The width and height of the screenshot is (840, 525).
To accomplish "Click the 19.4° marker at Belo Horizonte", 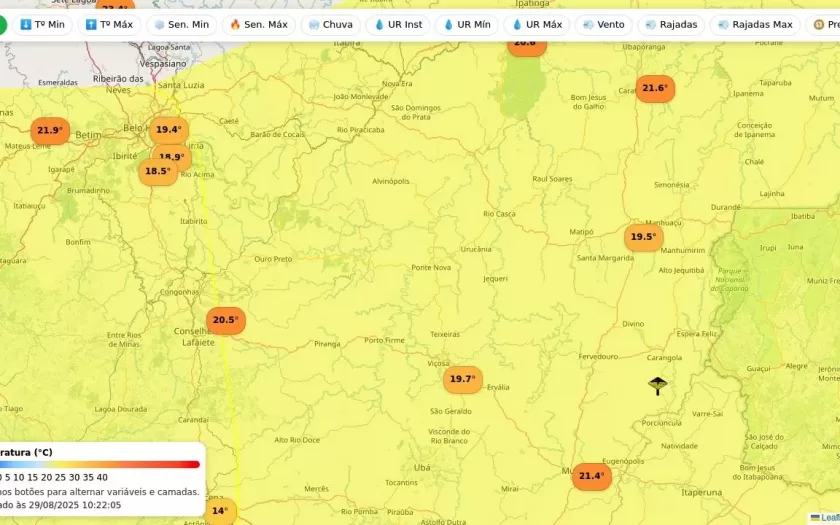I will pyautogui.click(x=168, y=129).
